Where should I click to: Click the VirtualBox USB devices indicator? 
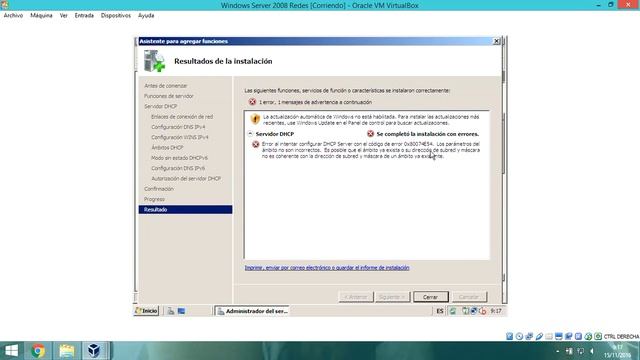(539, 336)
